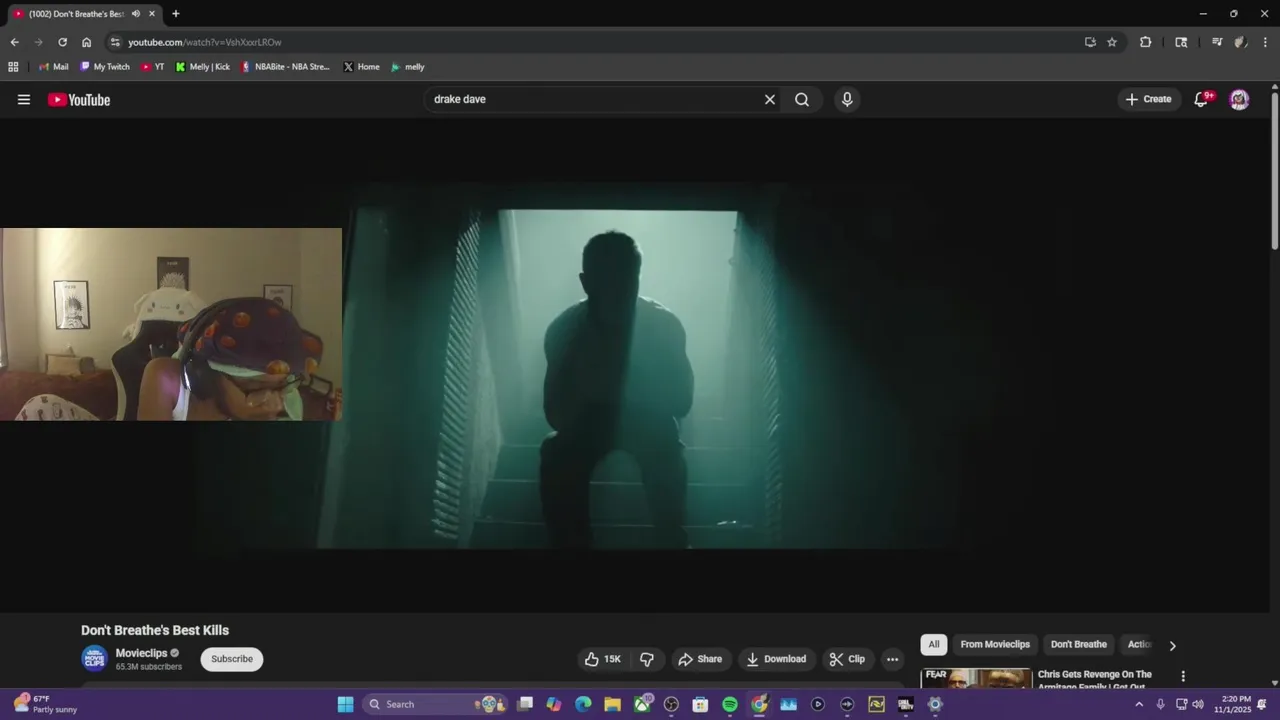1280x720 pixels.
Task: Open the 'Melly | Kick' bookmark
Action: tap(202, 67)
